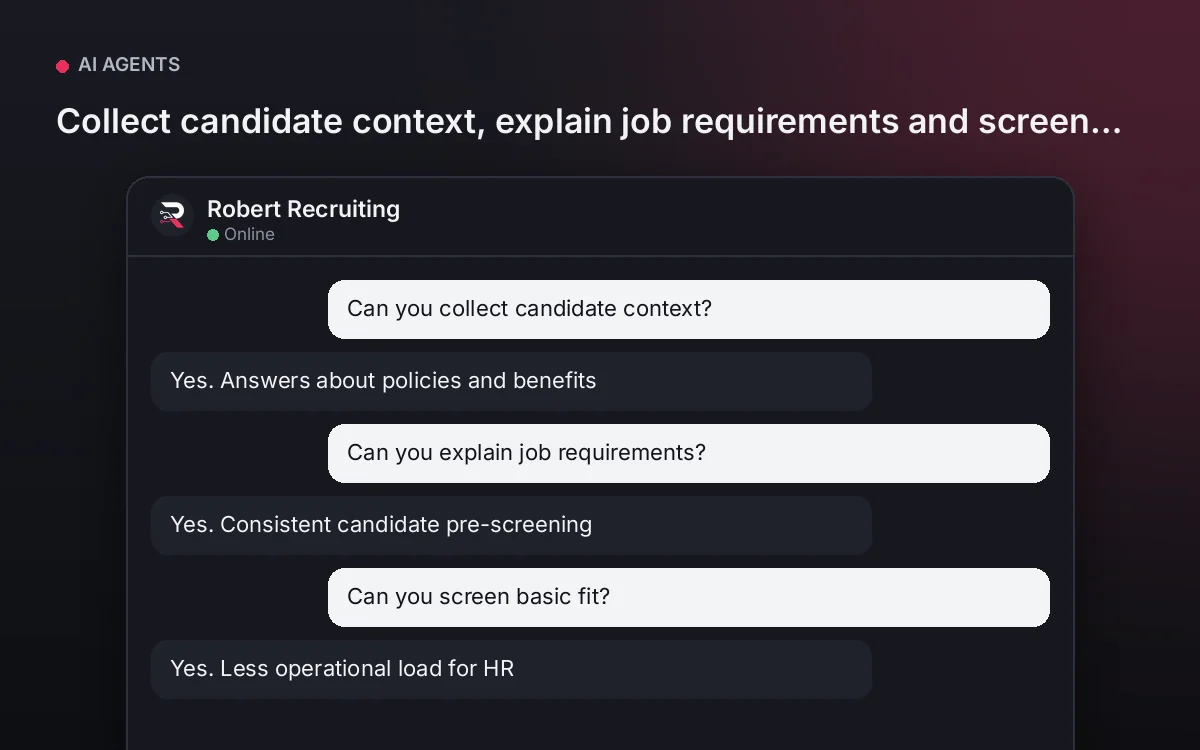Select reply 'Yes. Consistent candidate pre-screening'
1200x750 pixels.
tap(511, 525)
